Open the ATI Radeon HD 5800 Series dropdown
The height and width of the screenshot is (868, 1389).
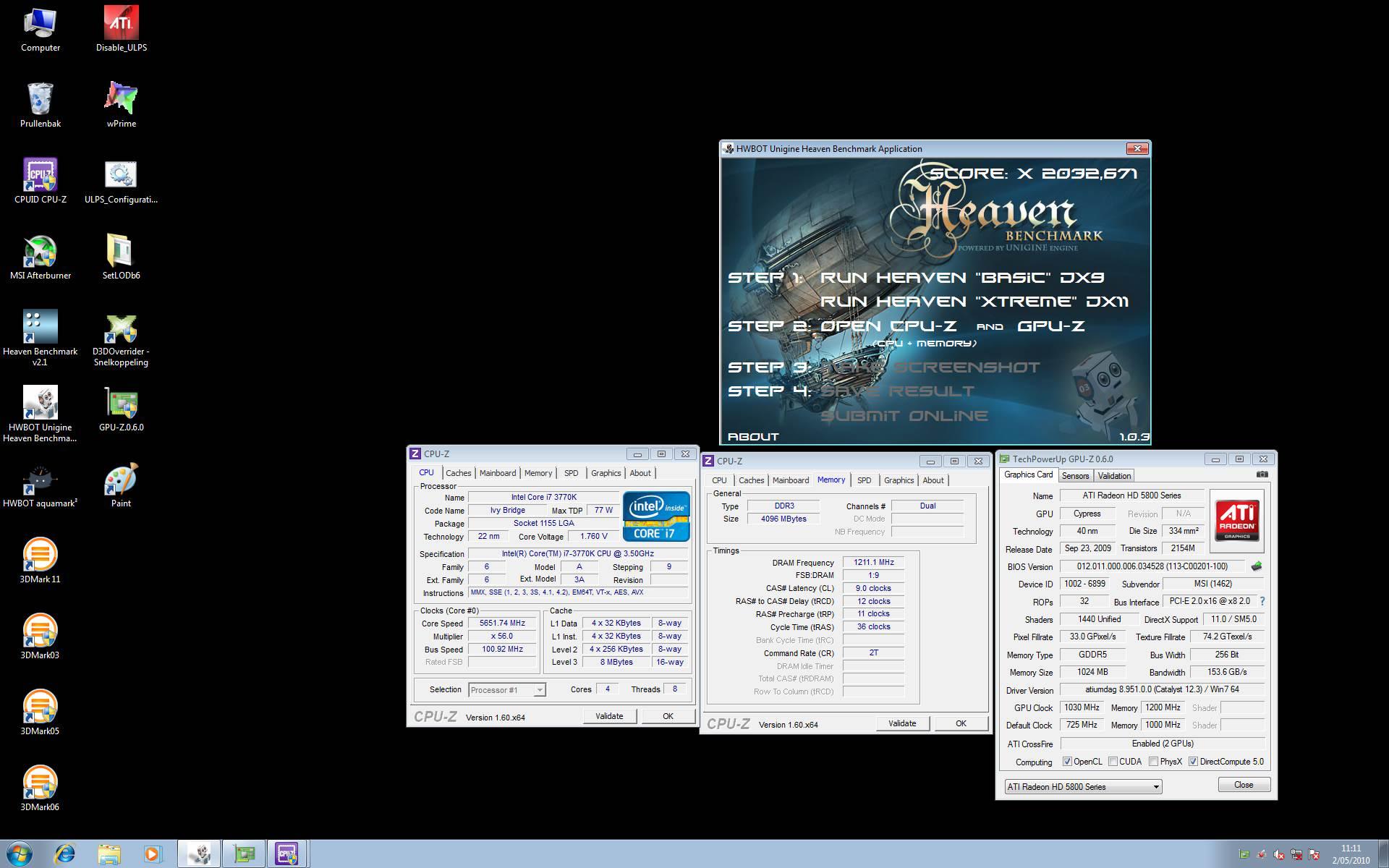pyautogui.click(x=1084, y=786)
